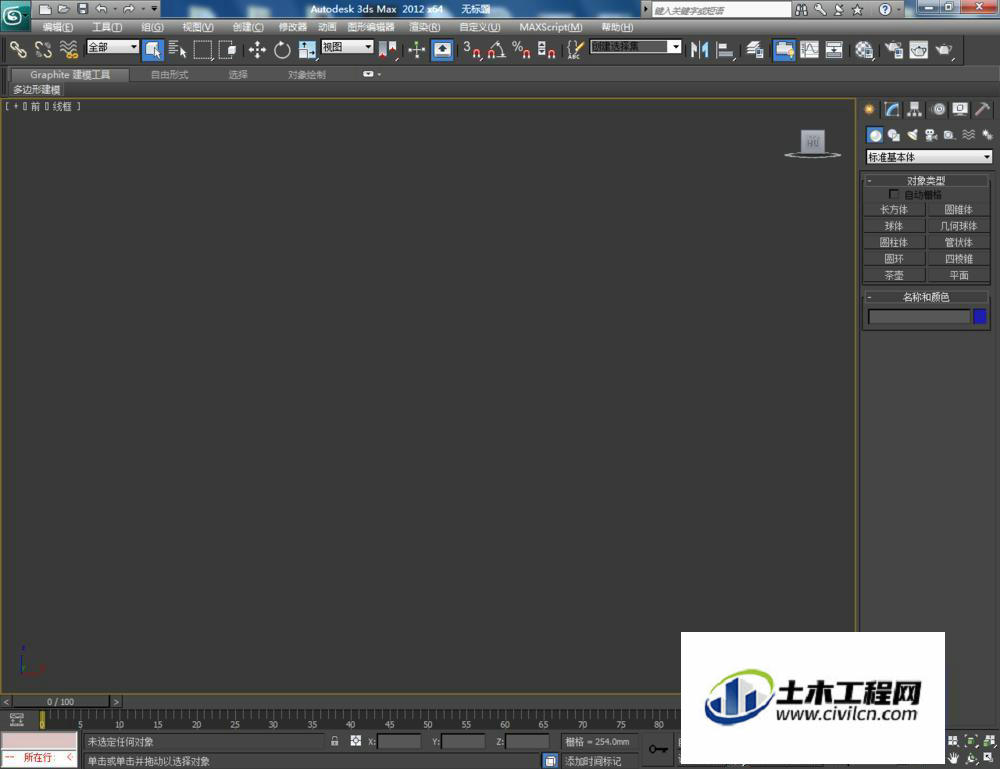Open the application menu logo button

pos(14,16)
